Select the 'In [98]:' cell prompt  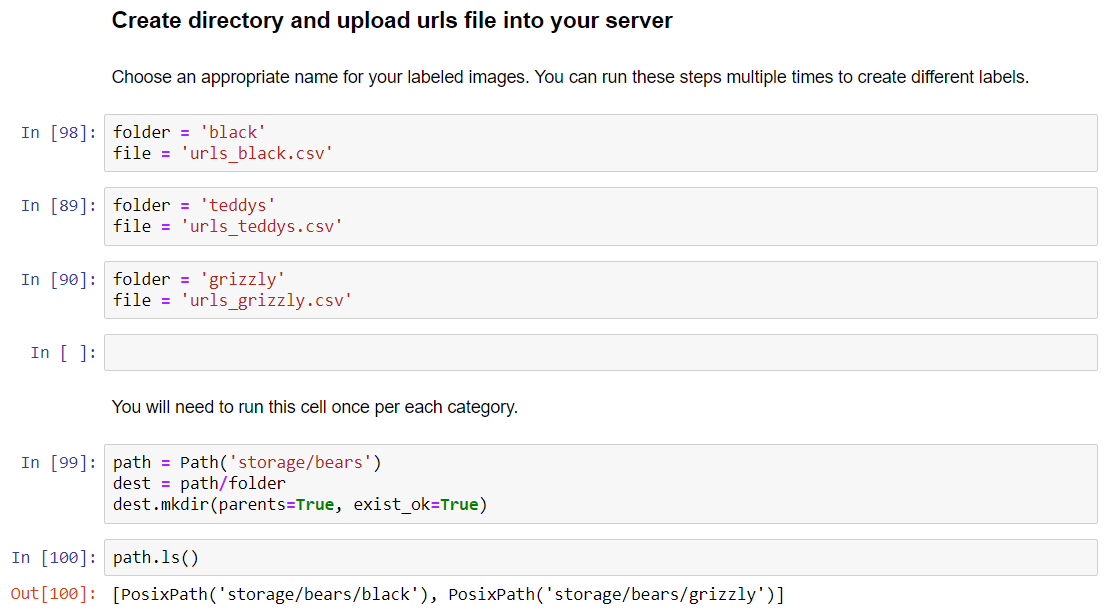click(x=59, y=133)
